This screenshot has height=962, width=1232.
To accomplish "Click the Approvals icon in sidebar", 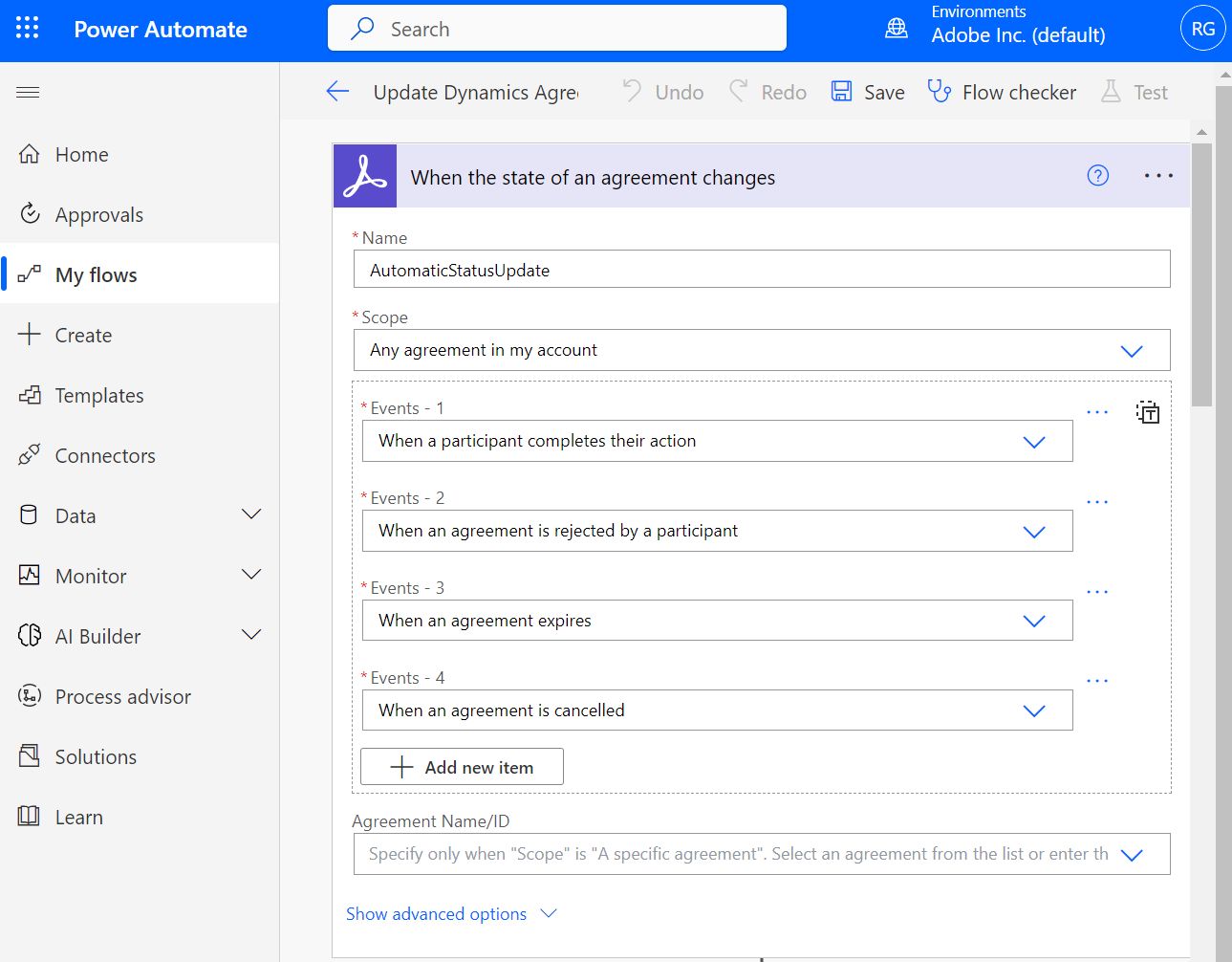I will point(30,213).
